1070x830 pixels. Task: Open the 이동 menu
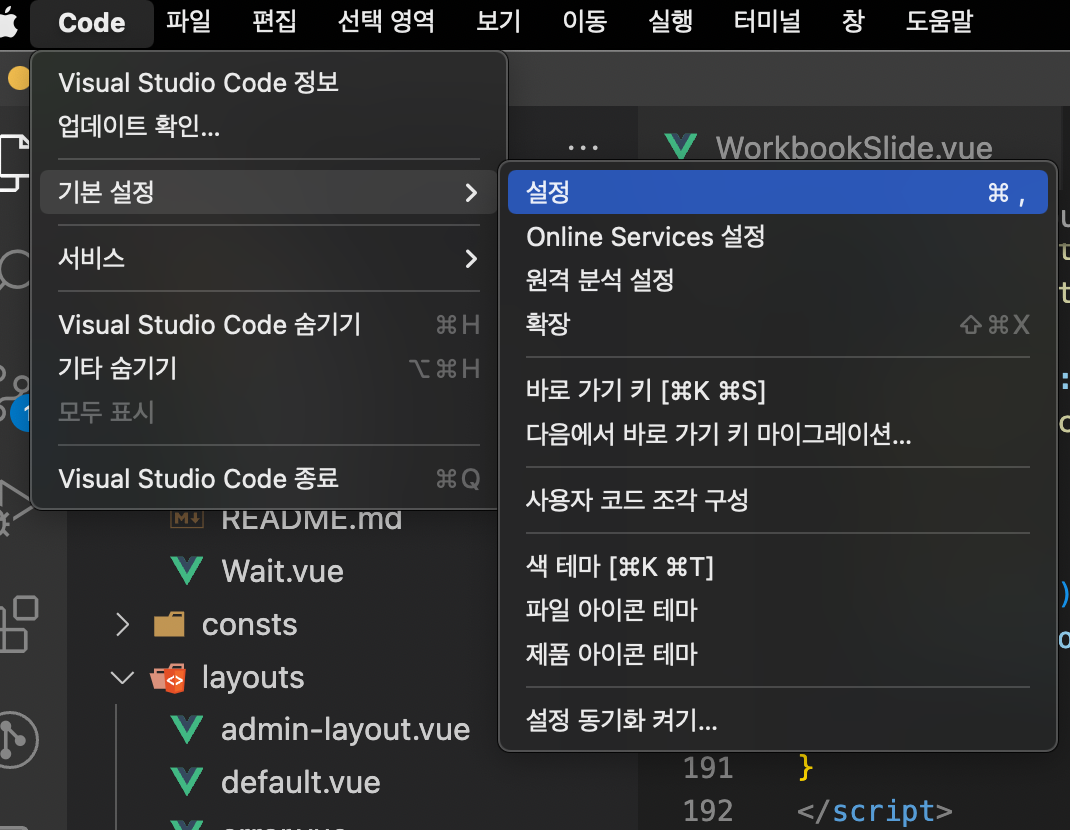[x=584, y=21]
